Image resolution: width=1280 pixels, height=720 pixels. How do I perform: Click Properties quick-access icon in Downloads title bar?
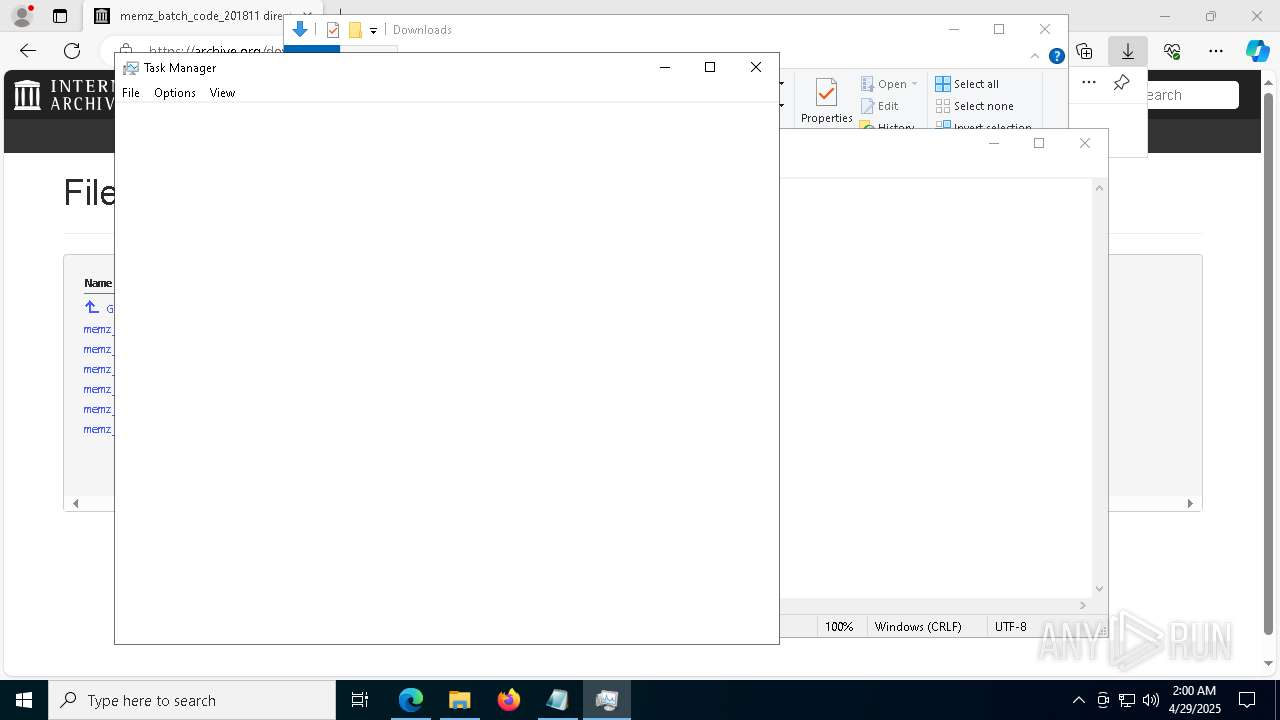point(333,30)
